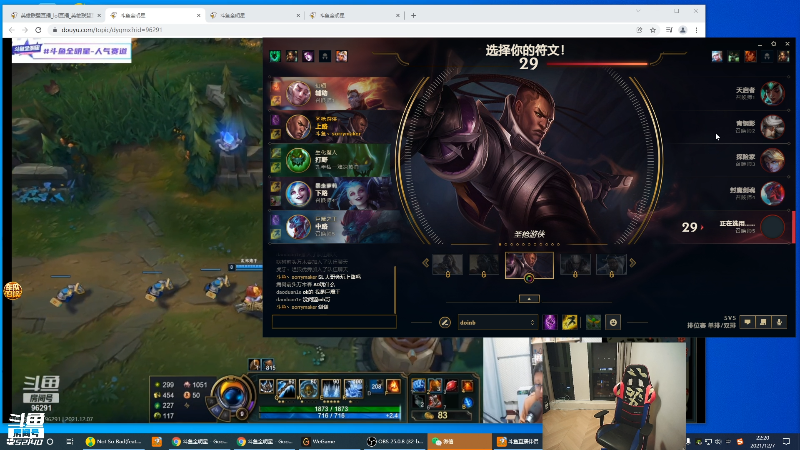Click the third enemy blonde champion portrait
The width and height of the screenshot is (800, 450).
coord(772,160)
